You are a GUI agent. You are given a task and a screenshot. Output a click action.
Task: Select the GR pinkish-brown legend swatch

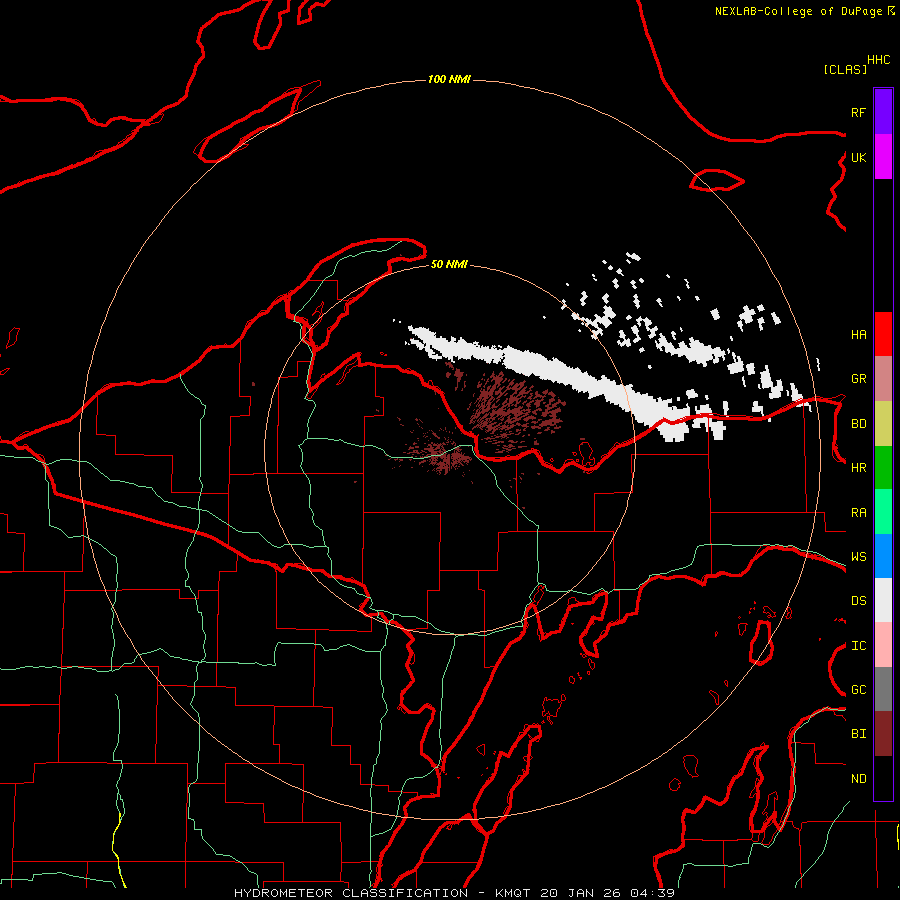883,379
